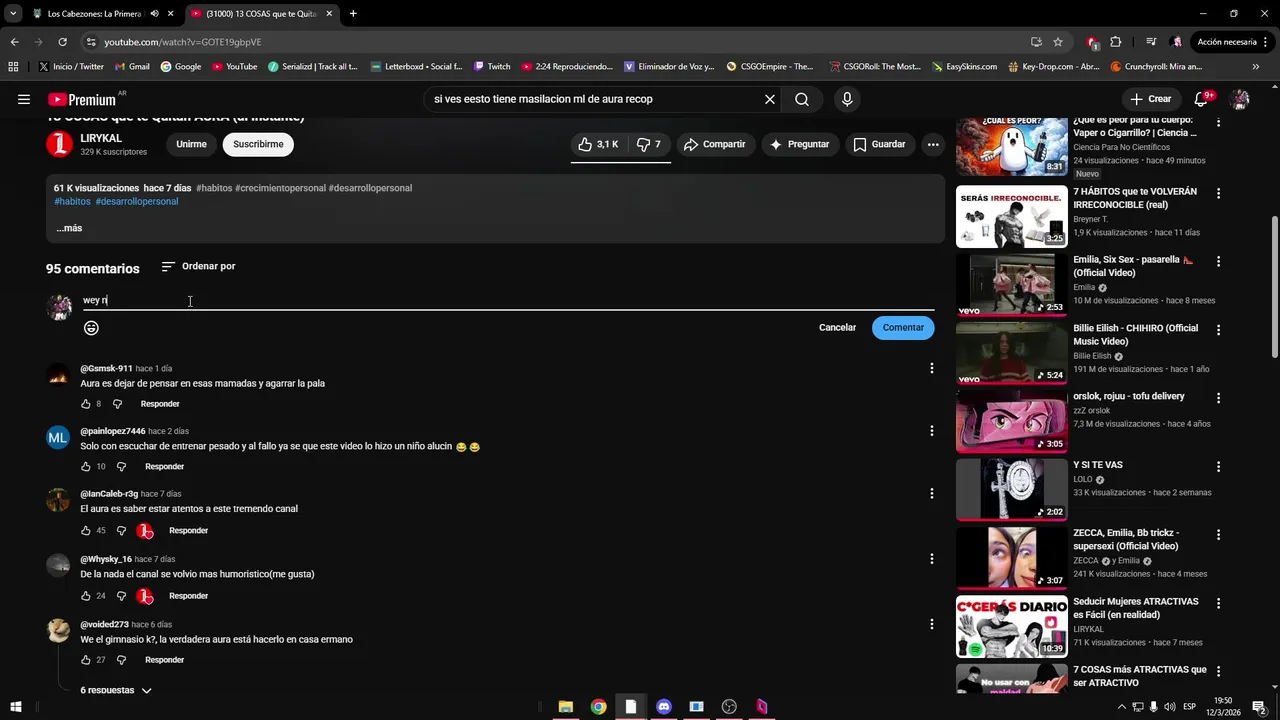1280x720 pixels.
Task: Show hidden system tray icons
Action: [1121, 707]
